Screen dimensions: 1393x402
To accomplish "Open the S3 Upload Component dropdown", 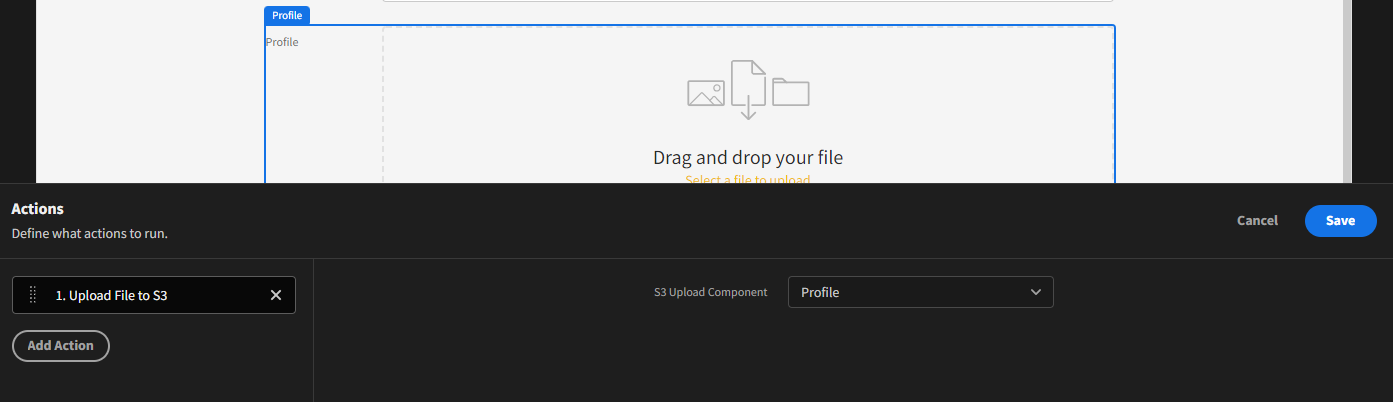I will click(x=920, y=292).
